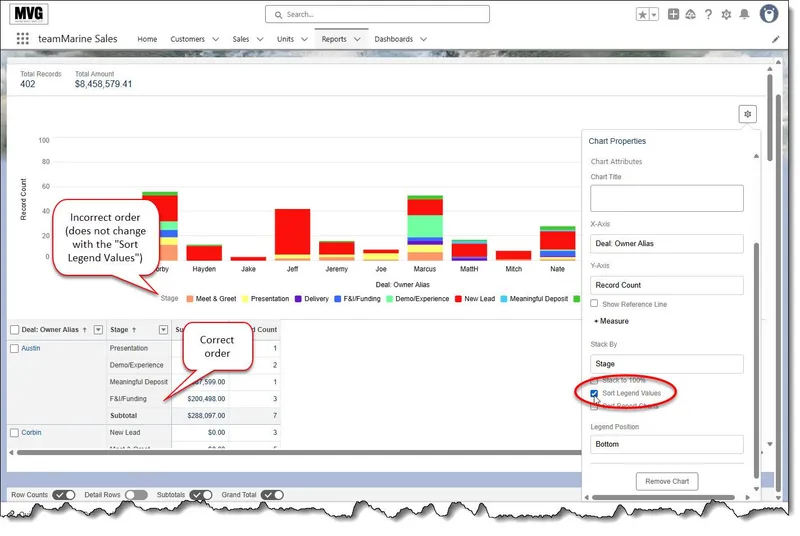
Task: Open Global Actions plus icon
Action: [674, 15]
